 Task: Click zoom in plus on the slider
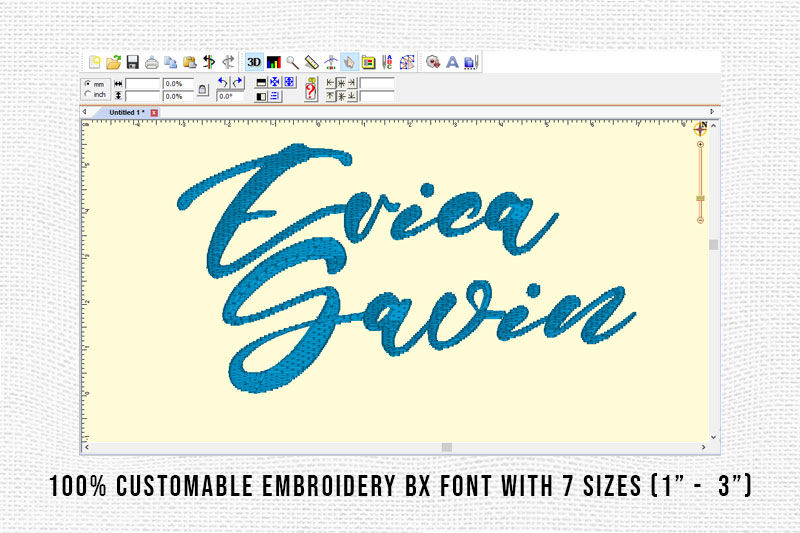(x=701, y=145)
